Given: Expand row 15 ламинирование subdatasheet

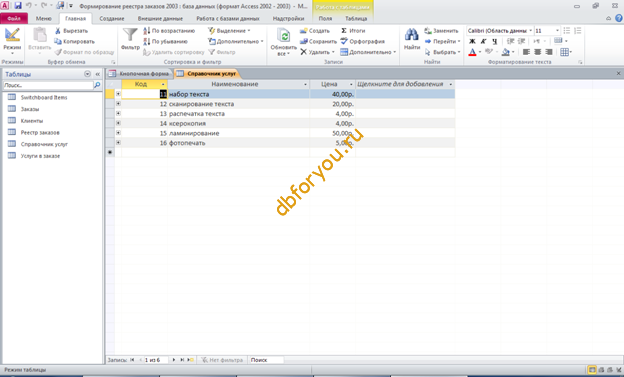Looking at the screenshot, I should (118, 133).
